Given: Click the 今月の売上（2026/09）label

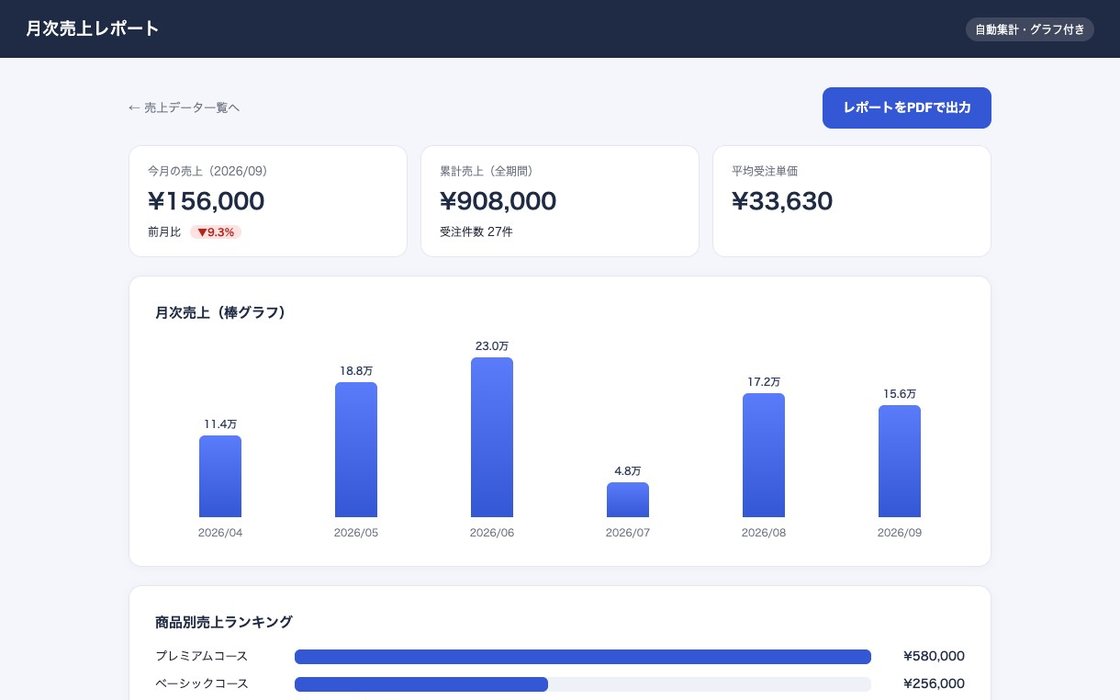Looking at the screenshot, I should click(208, 171).
